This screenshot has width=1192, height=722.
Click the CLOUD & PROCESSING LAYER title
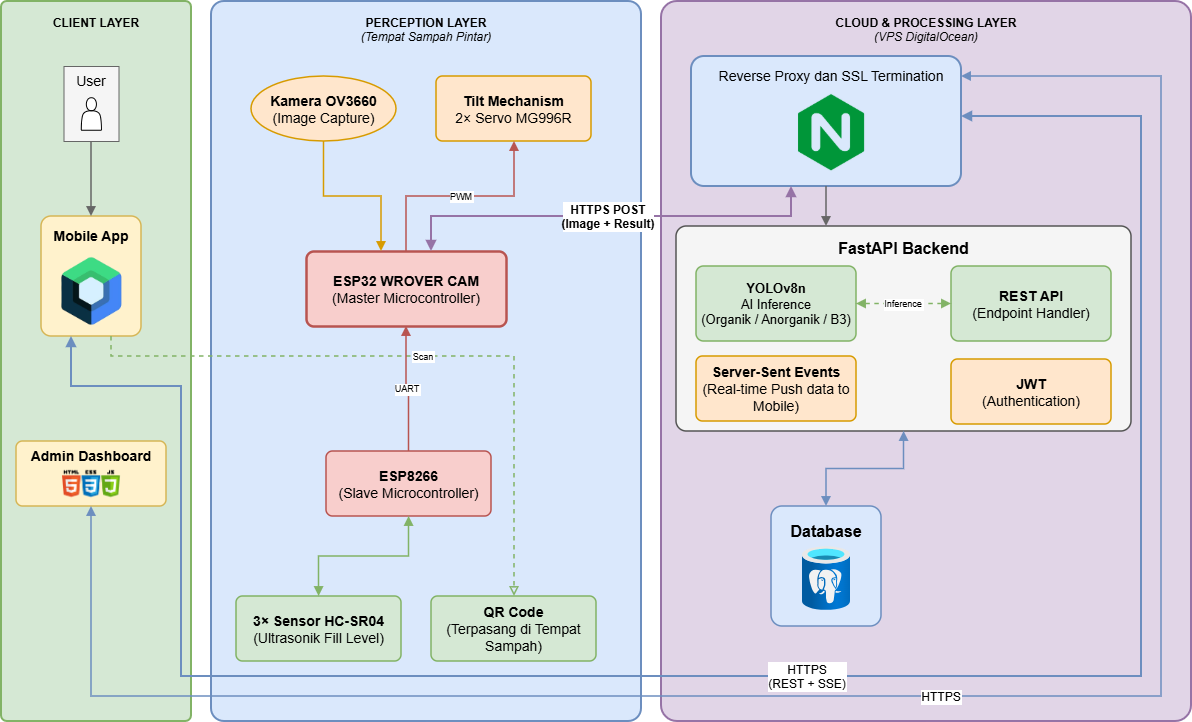point(925,23)
